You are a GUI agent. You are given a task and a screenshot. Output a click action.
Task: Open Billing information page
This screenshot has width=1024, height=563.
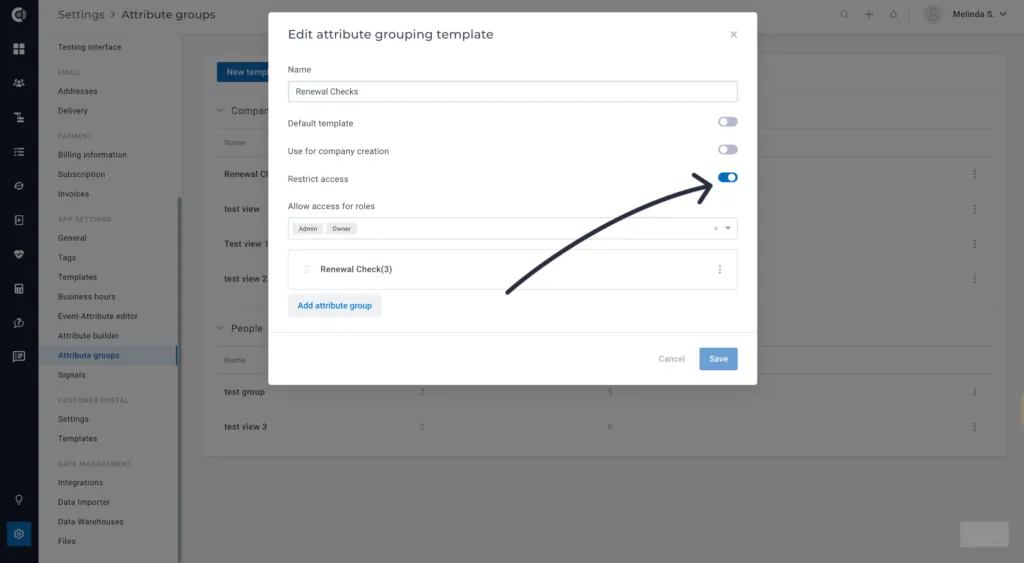tap(92, 155)
